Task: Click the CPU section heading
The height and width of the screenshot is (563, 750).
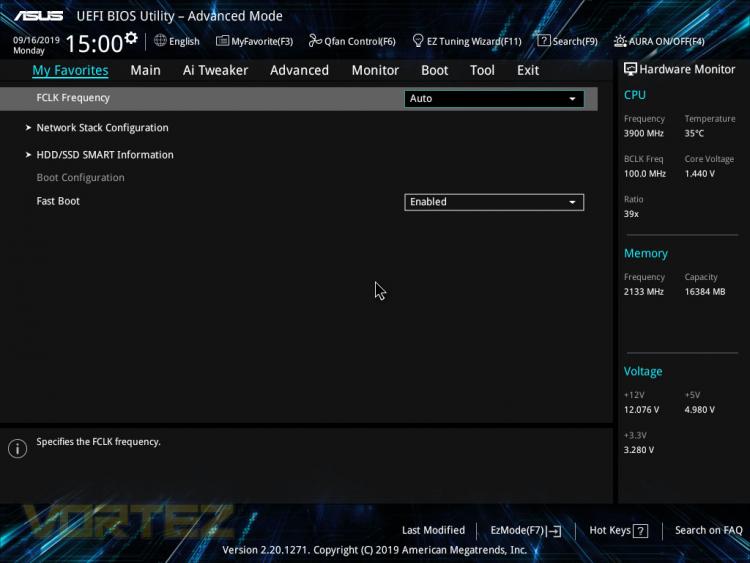Action: 635,95
